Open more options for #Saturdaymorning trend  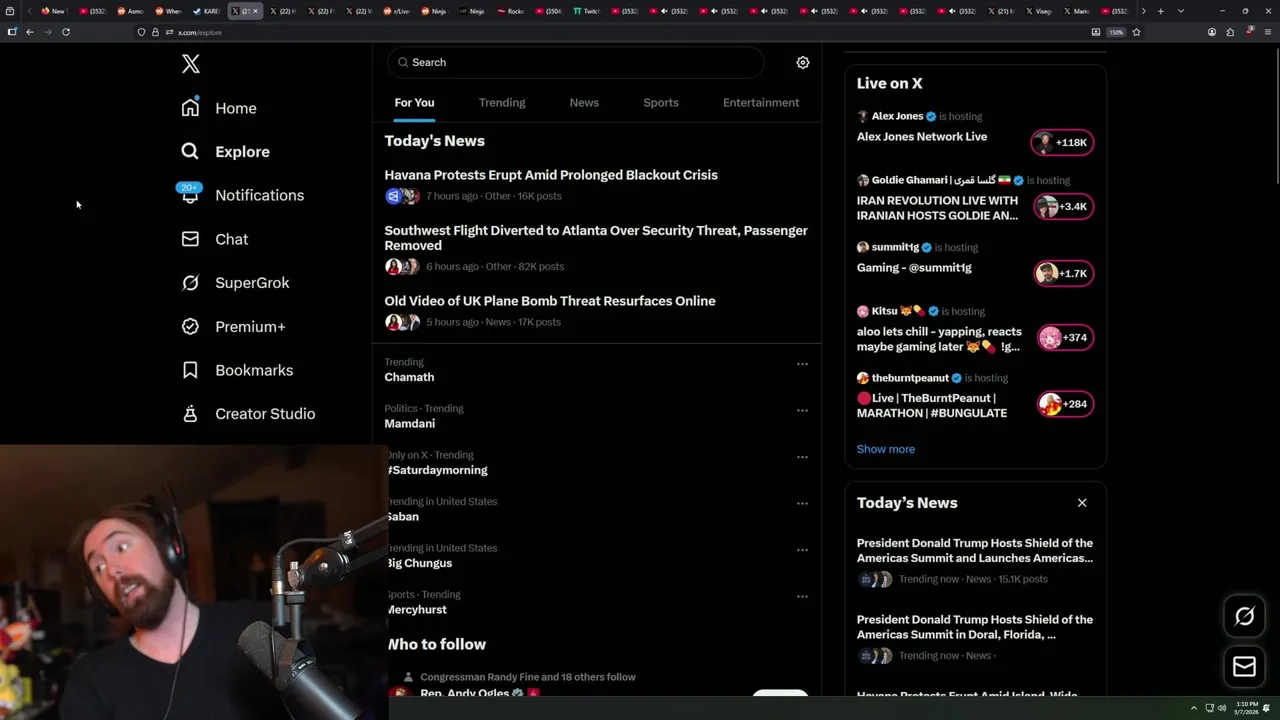click(x=802, y=457)
